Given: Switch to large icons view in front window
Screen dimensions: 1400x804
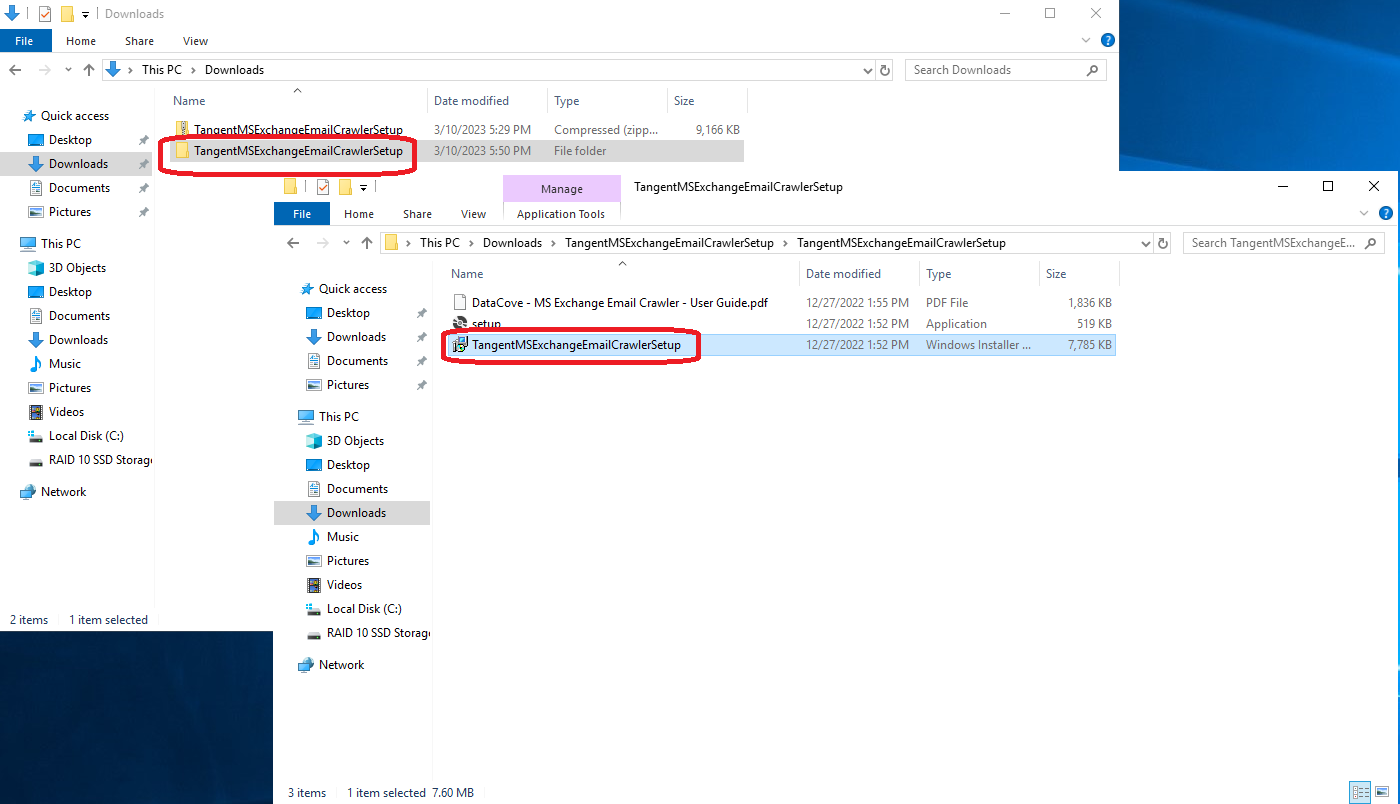Looking at the screenshot, I should (x=1381, y=792).
